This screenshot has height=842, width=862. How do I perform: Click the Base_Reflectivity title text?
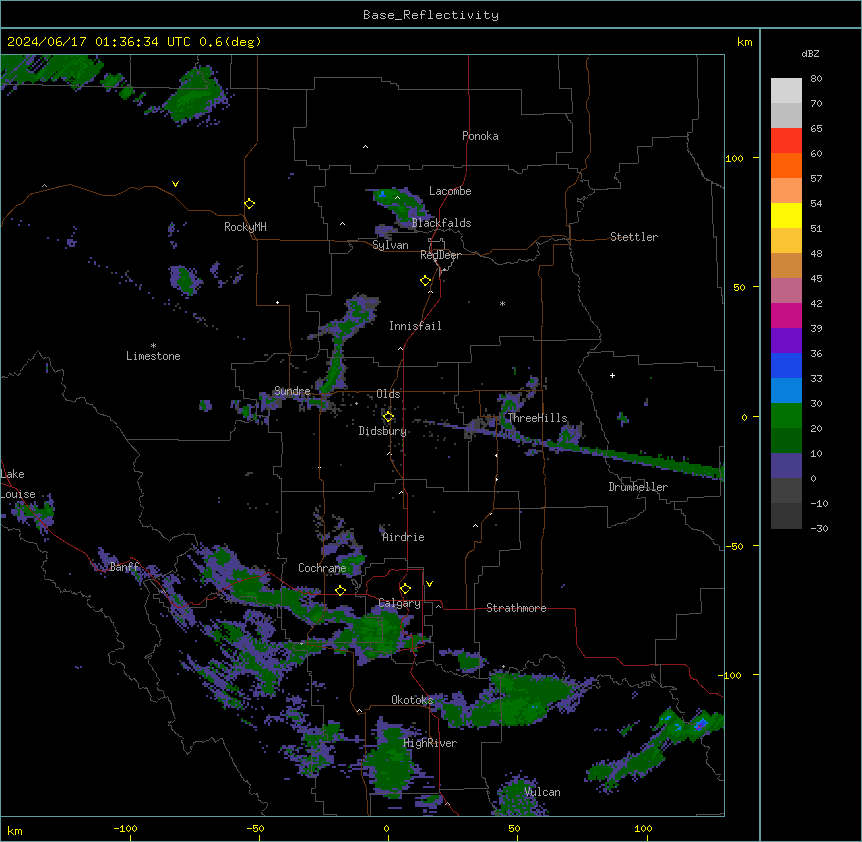431,15
